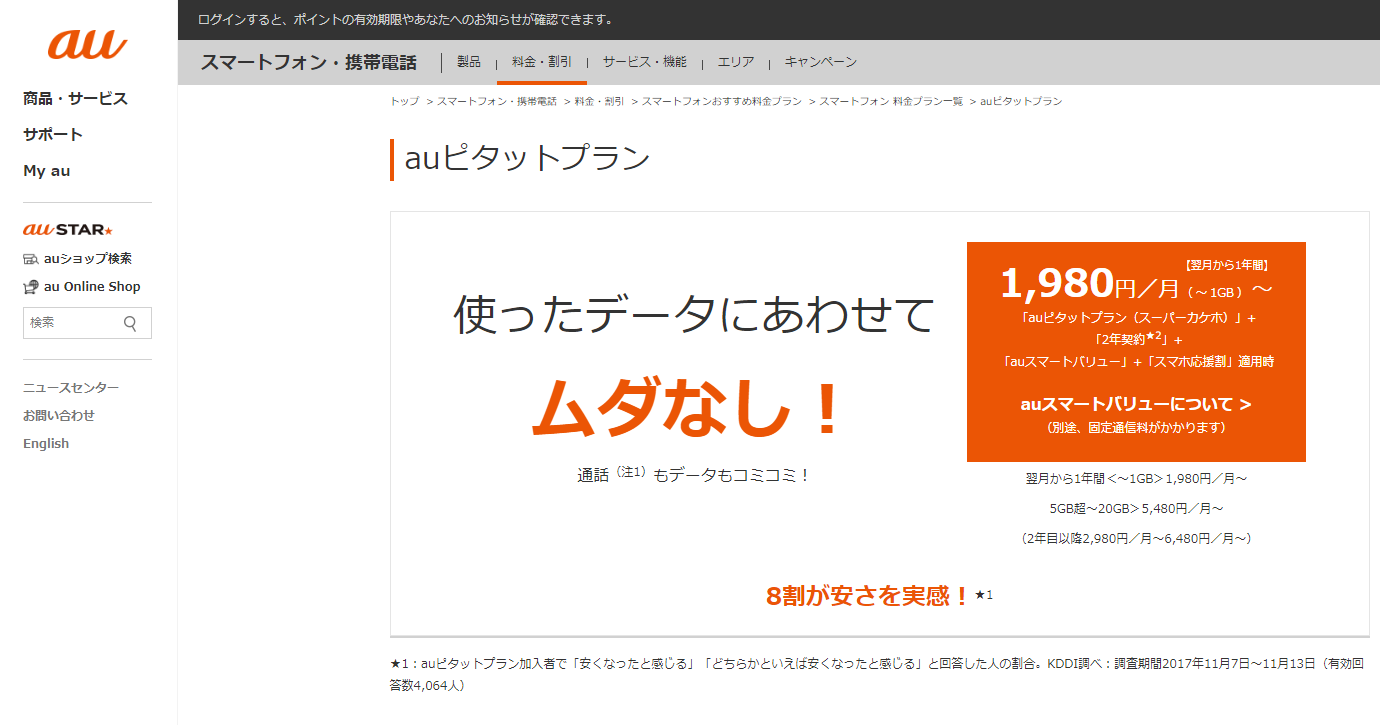Click the au Online Shop cart icon
This screenshot has height=725, width=1380.
coord(31,287)
